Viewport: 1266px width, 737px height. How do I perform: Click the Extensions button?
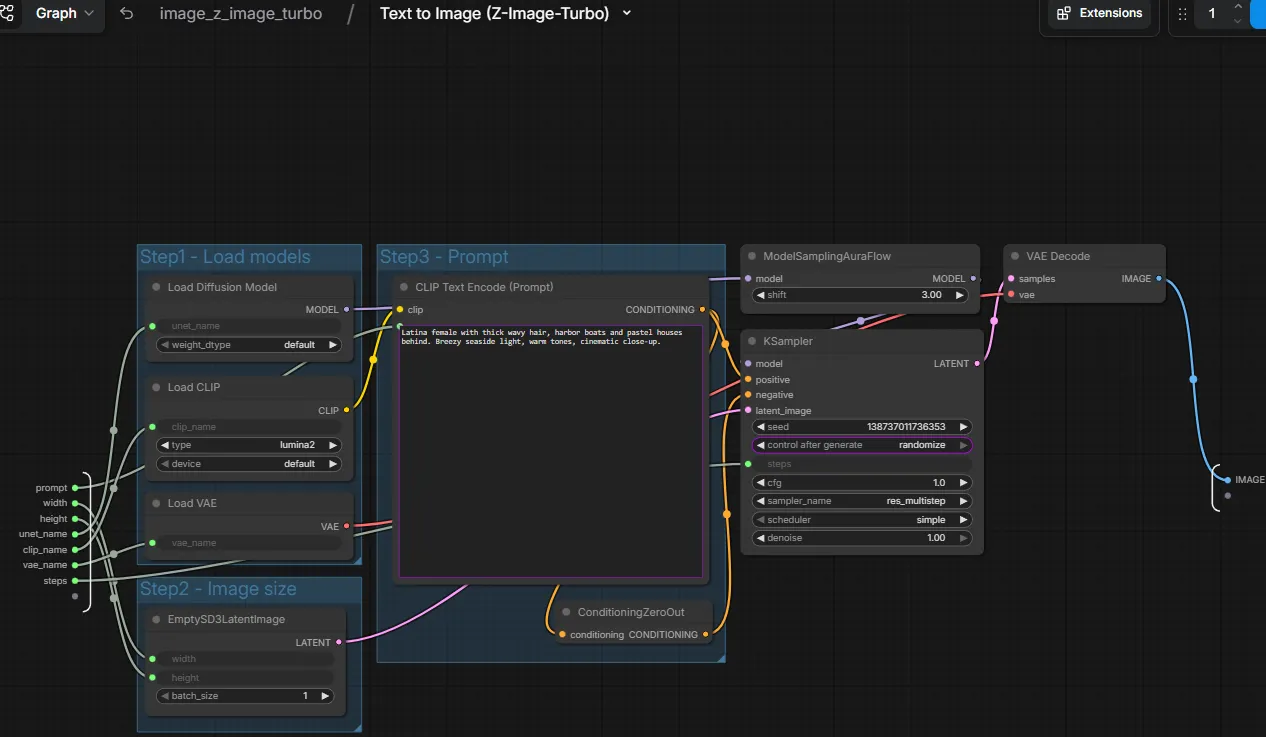point(1098,13)
